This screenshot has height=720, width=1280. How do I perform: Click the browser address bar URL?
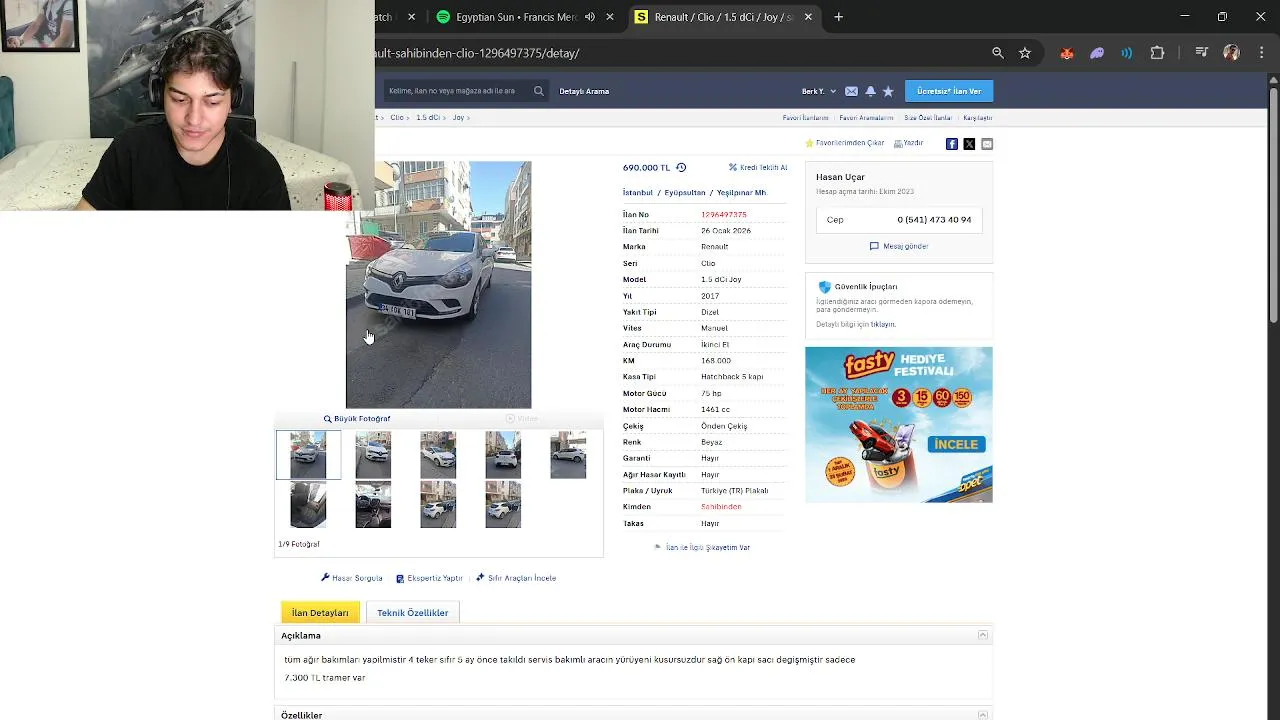click(x=478, y=53)
